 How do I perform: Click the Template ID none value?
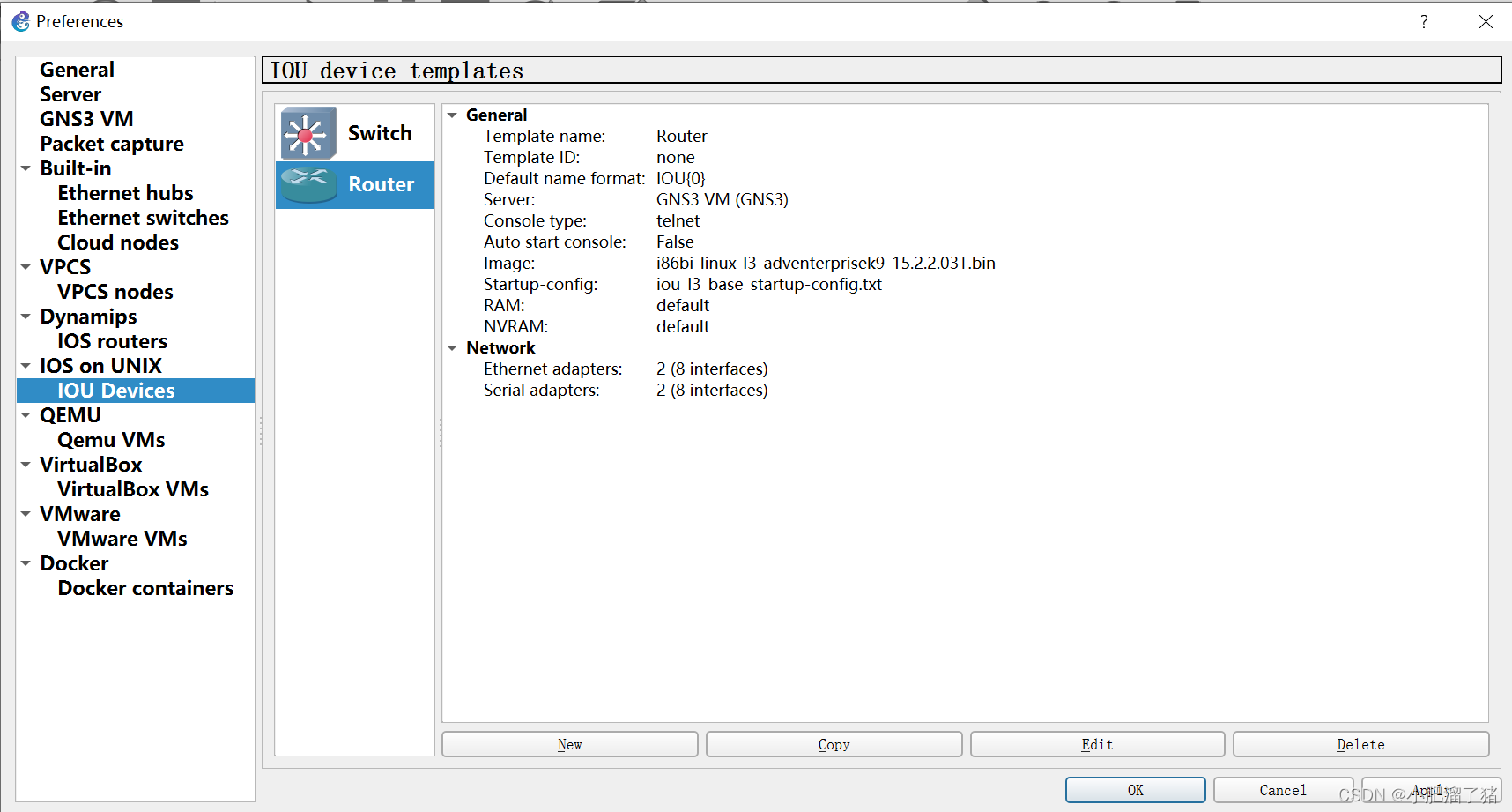(675, 158)
